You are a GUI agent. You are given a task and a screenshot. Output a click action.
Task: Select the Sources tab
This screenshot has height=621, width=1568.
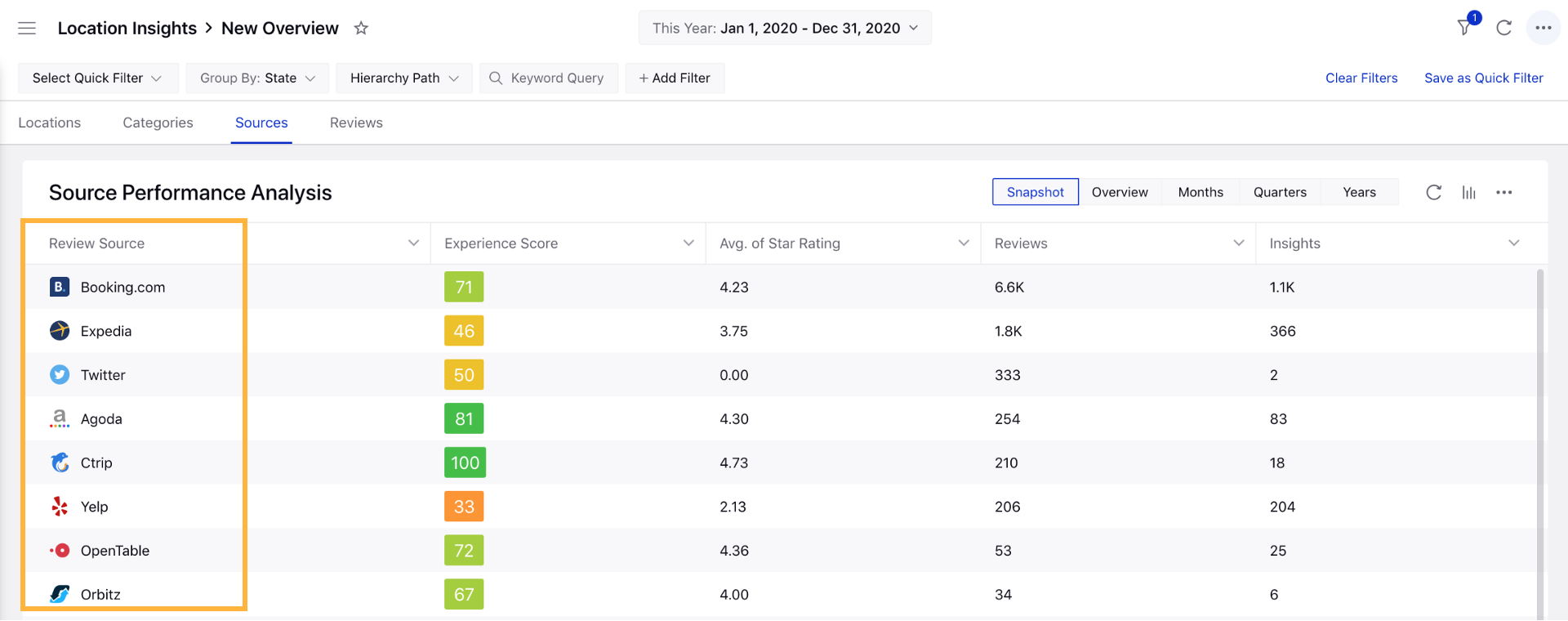tap(261, 123)
